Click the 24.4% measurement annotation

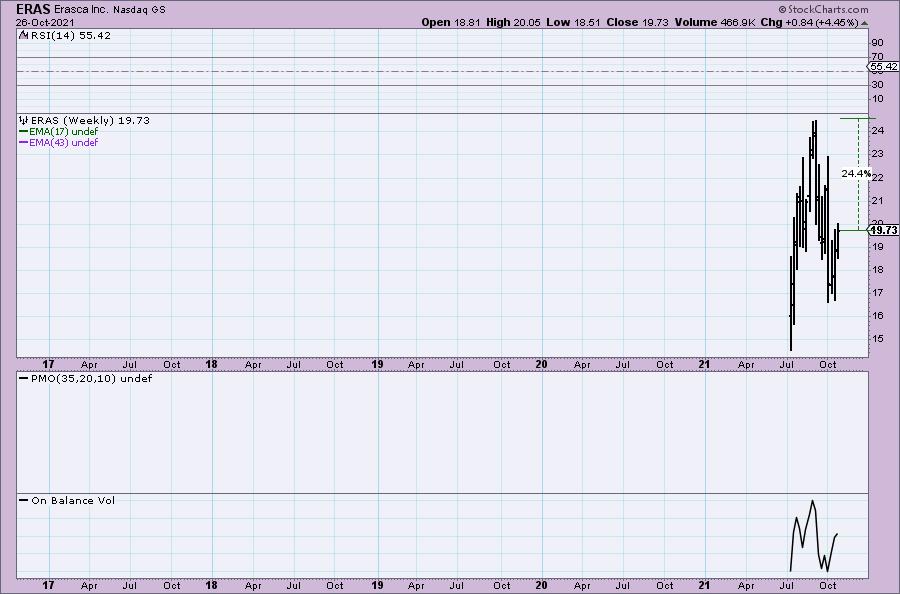click(856, 173)
